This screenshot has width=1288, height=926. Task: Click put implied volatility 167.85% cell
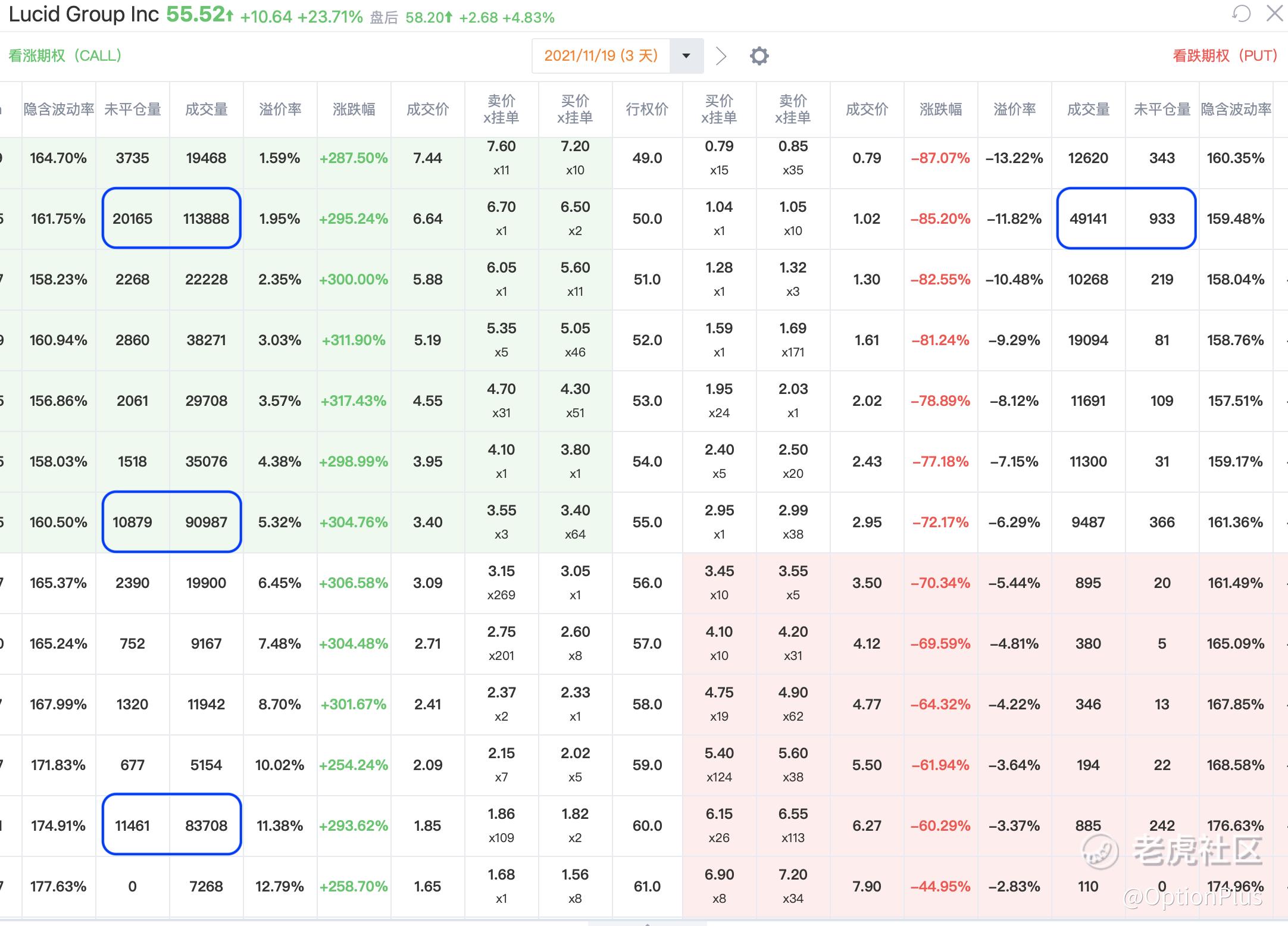click(x=1236, y=705)
